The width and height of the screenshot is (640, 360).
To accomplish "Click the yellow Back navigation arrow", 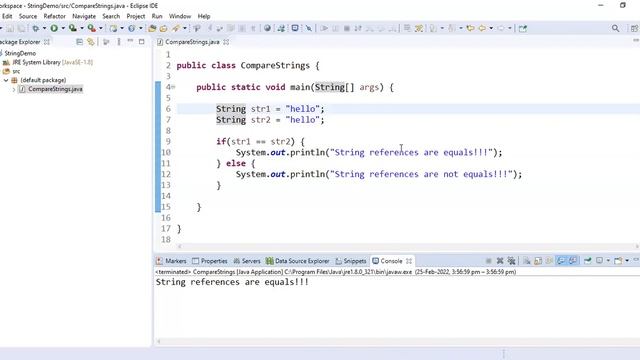I will 482,28.
